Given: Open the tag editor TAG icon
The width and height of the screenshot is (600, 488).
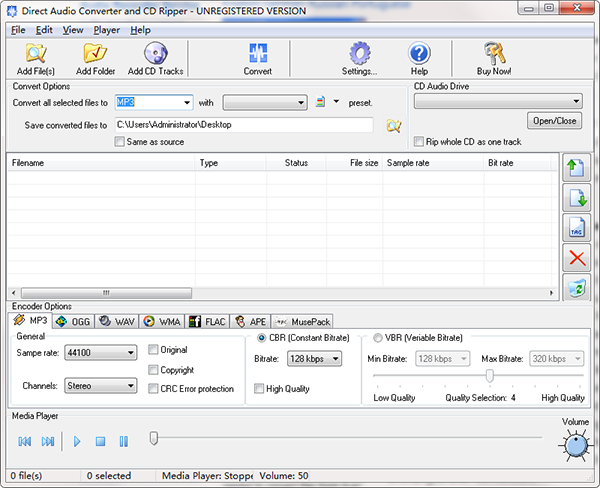Looking at the screenshot, I should coord(576,227).
